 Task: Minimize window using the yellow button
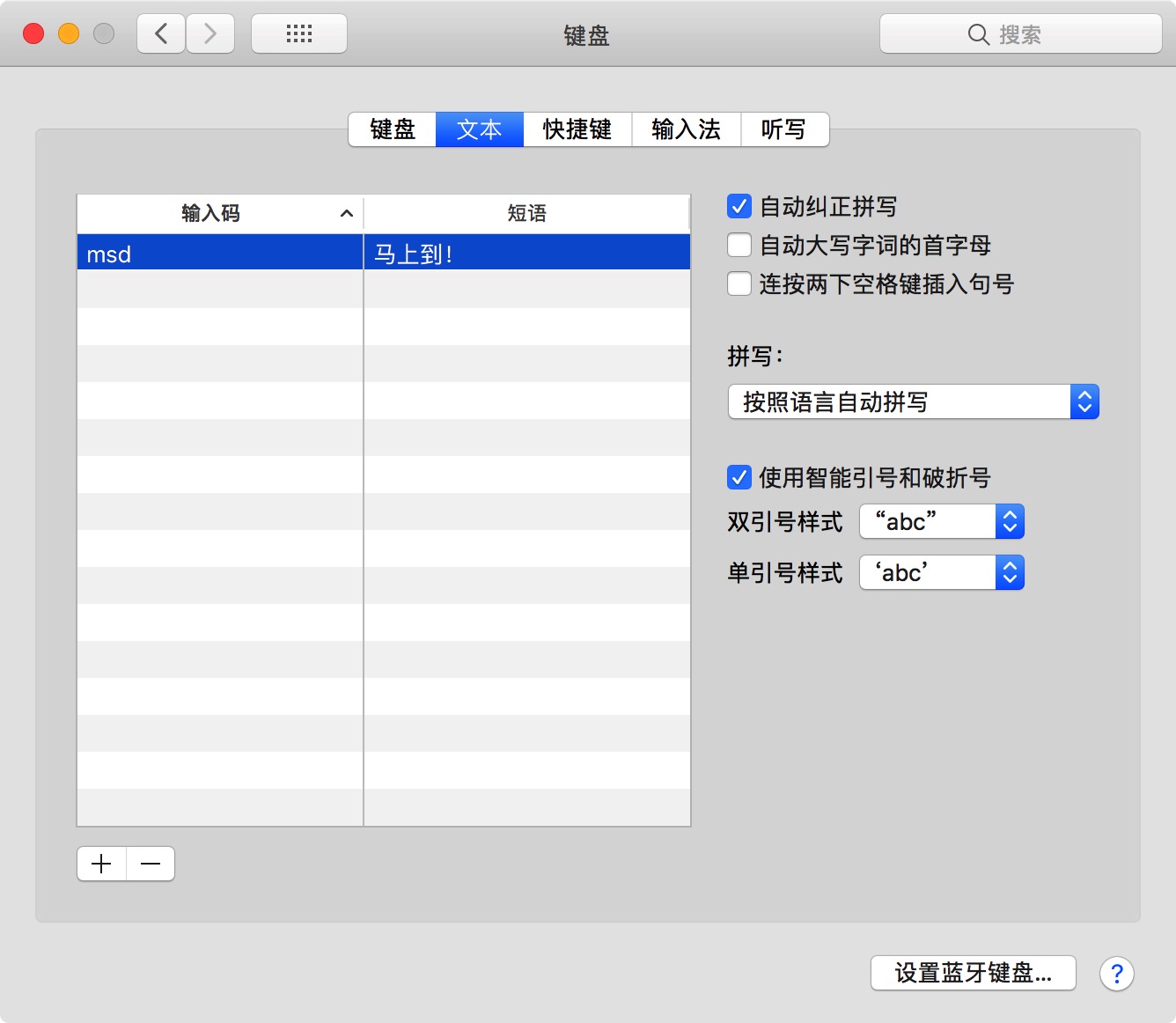(69, 34)
